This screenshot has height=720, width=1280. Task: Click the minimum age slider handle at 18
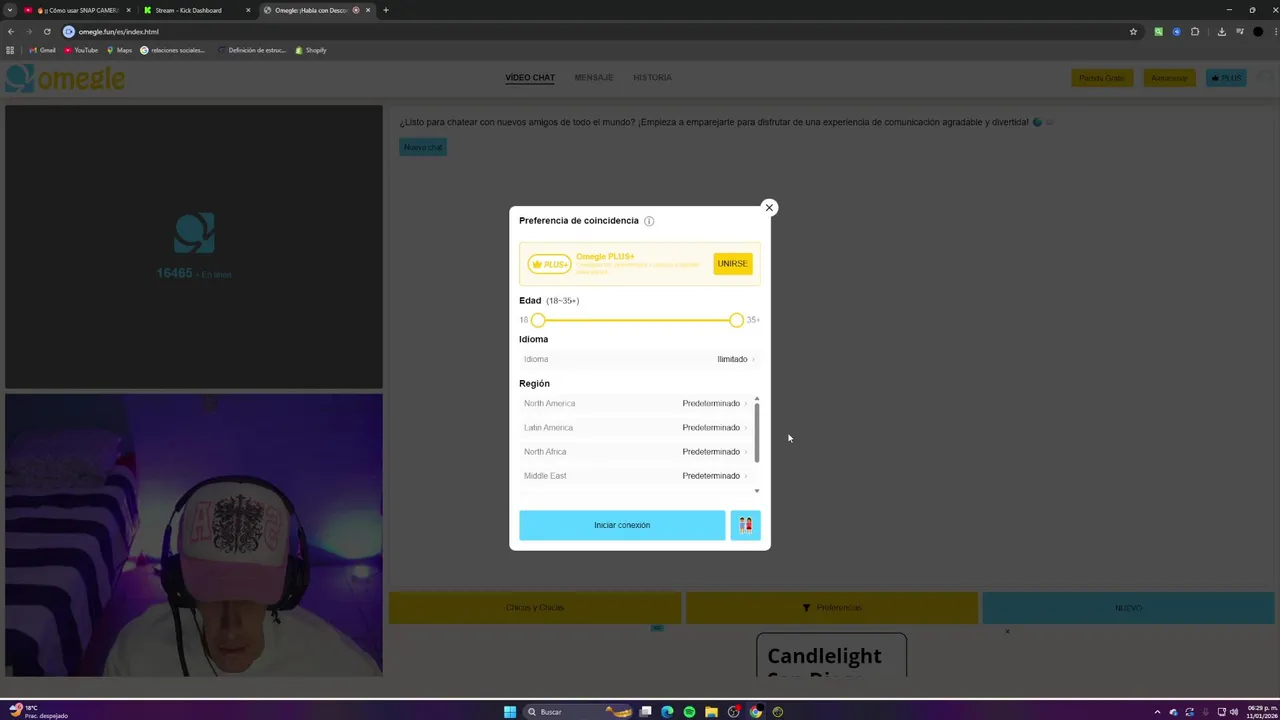pos(538,320)
